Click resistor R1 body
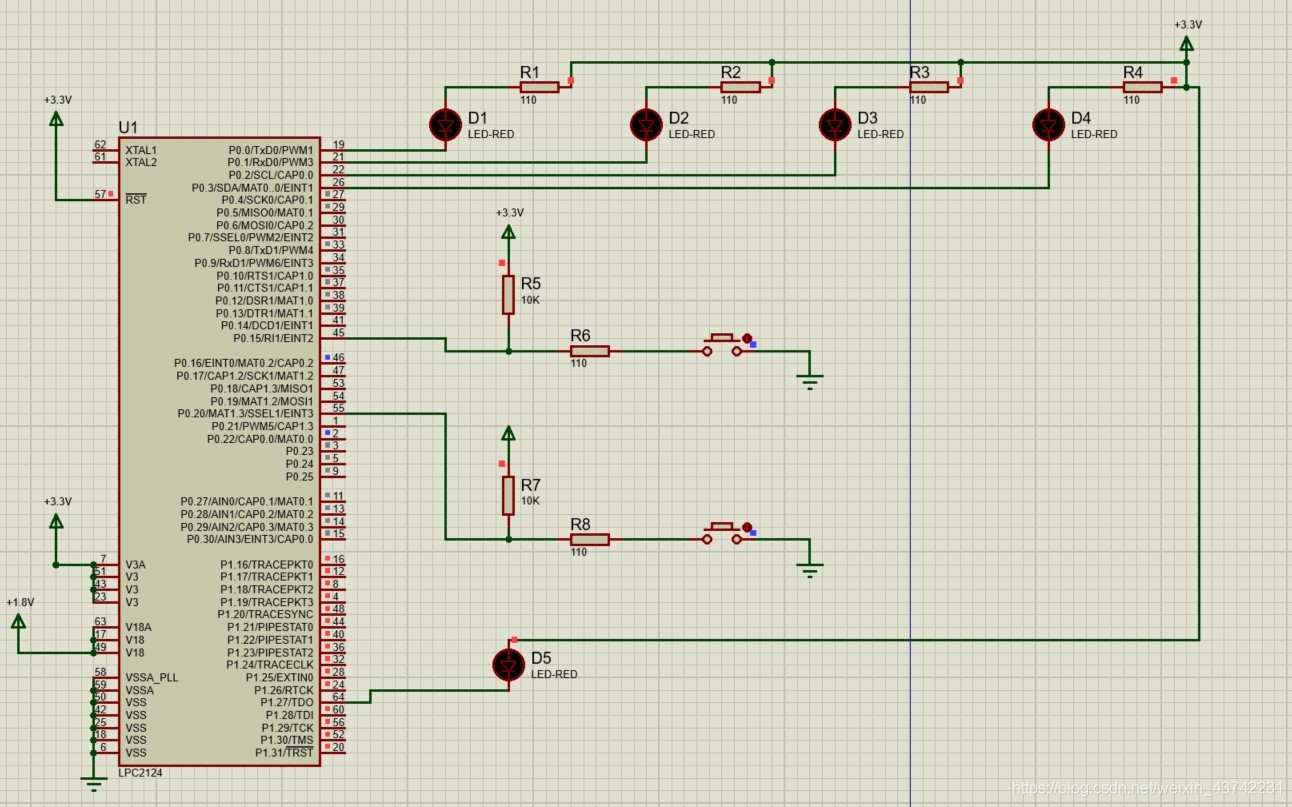This screenshot has height=807, width=1292. [539, 87]
